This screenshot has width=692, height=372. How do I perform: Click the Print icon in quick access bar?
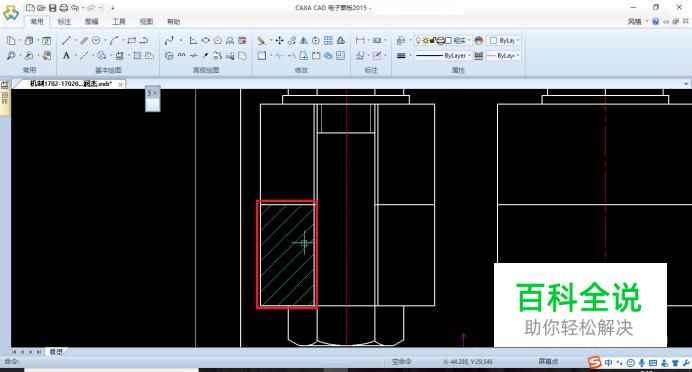64,8
